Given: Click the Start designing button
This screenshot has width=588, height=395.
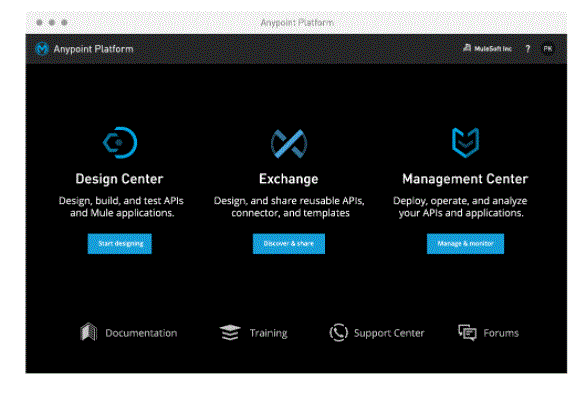Looking at the screenshot, I should pyautogui.click(x=120, y=244).
